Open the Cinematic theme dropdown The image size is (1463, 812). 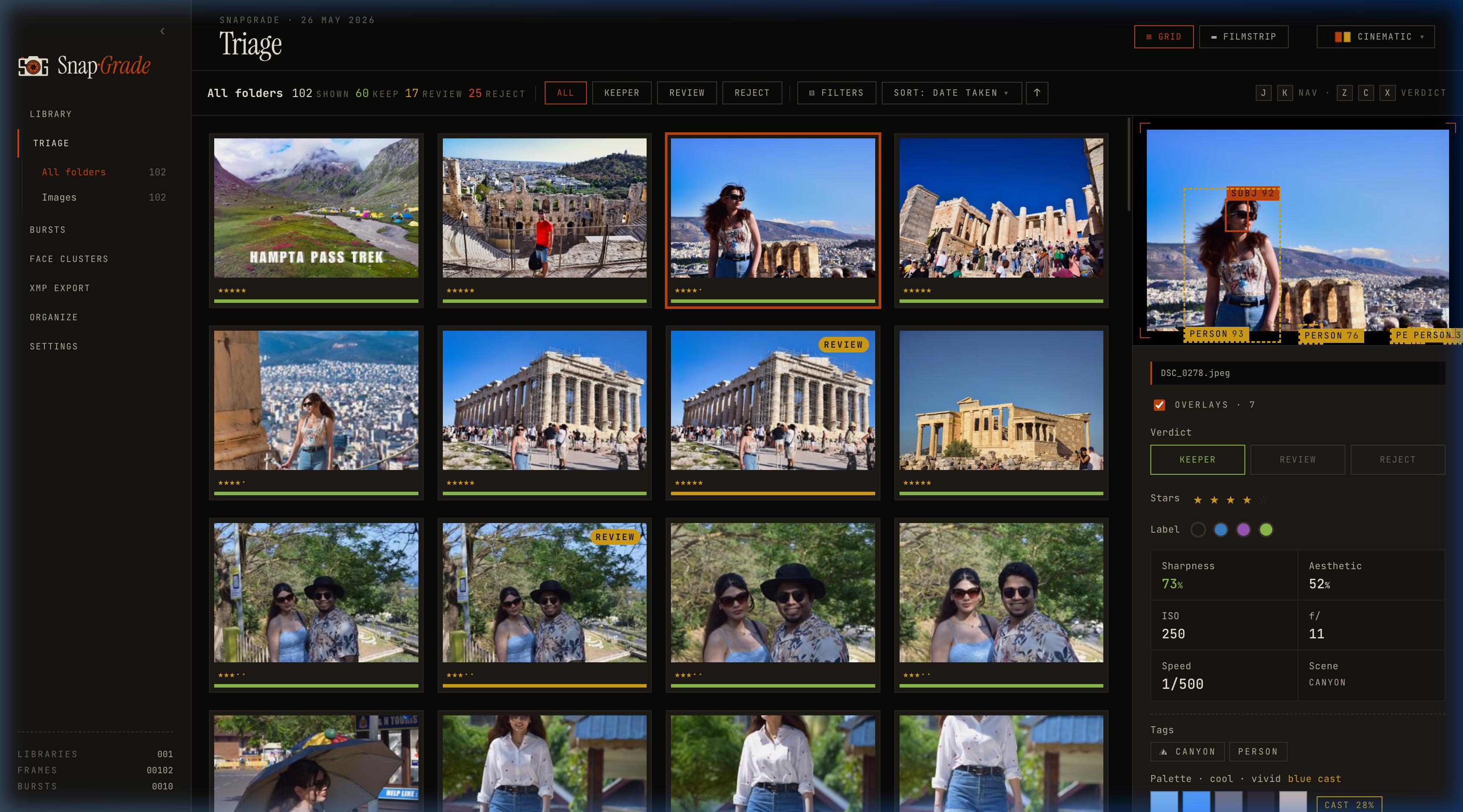point(1375,37)
